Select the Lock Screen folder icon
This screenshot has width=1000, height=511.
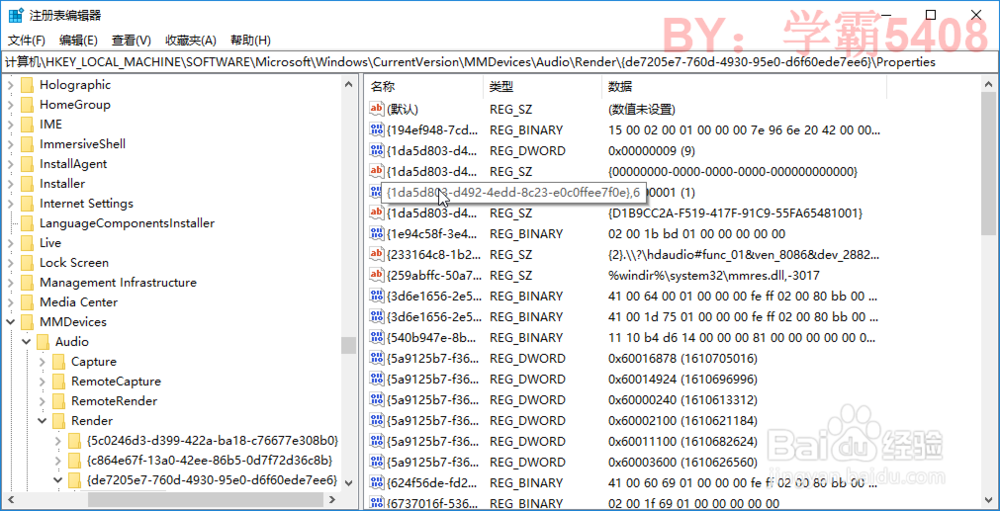coord(27,263)
